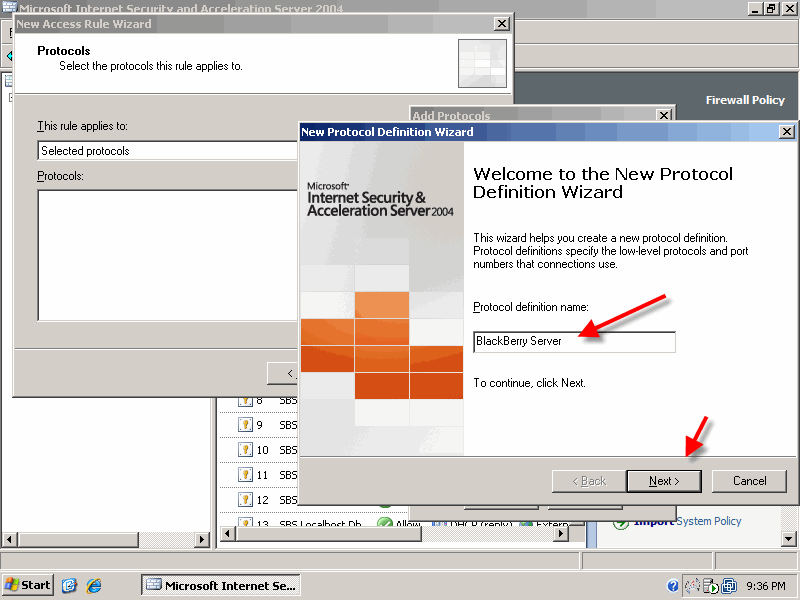Viewport: 800px width, 600px height.
Task: Click the rule 9 key icon
Action: pyautogui.click(x=245, y=424)
